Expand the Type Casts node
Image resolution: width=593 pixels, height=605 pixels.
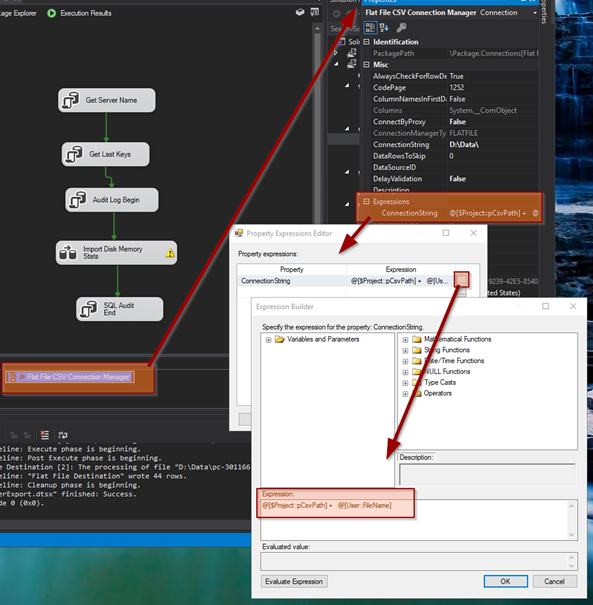click(x=405, y=383)
